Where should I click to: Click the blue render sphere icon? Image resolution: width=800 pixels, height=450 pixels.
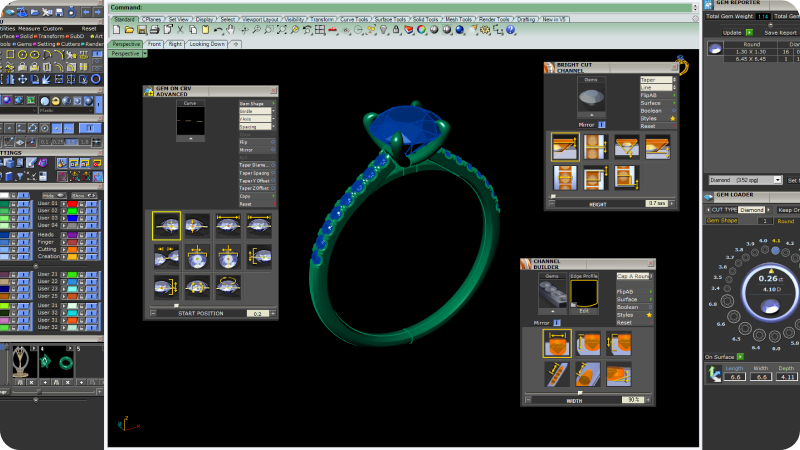coord(460,30)
